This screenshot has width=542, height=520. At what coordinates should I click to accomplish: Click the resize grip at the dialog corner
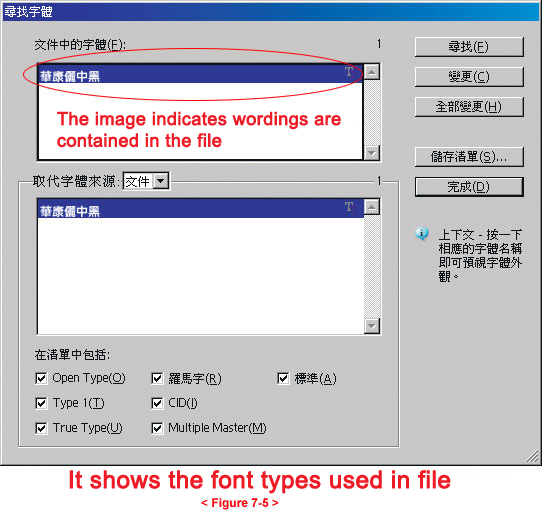[x=532, y=455]
